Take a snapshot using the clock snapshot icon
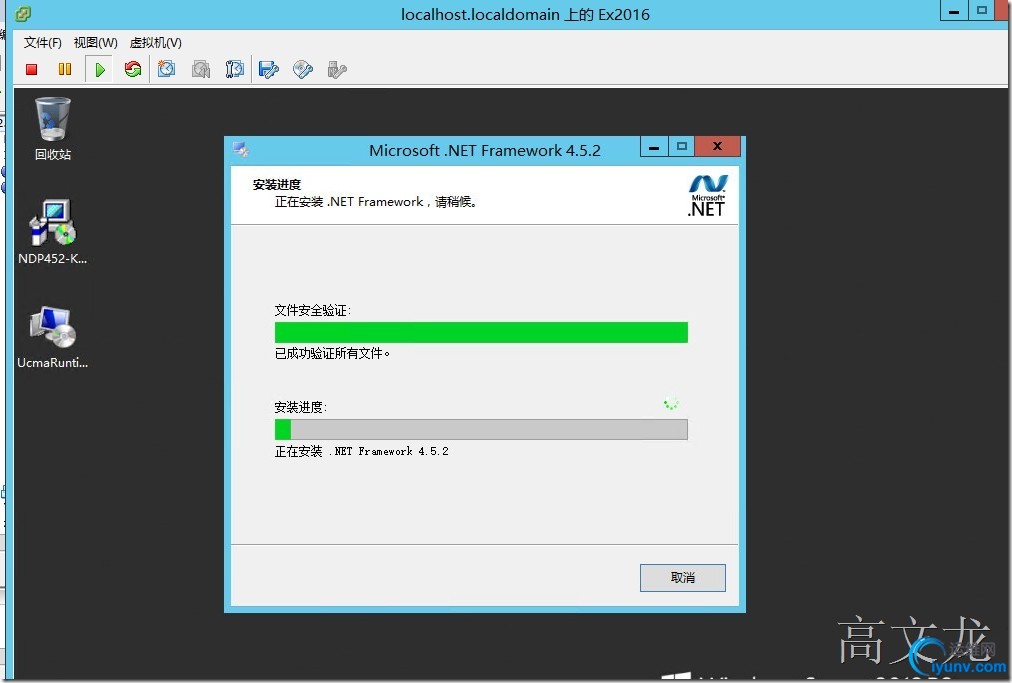 (x=167, y=69)
